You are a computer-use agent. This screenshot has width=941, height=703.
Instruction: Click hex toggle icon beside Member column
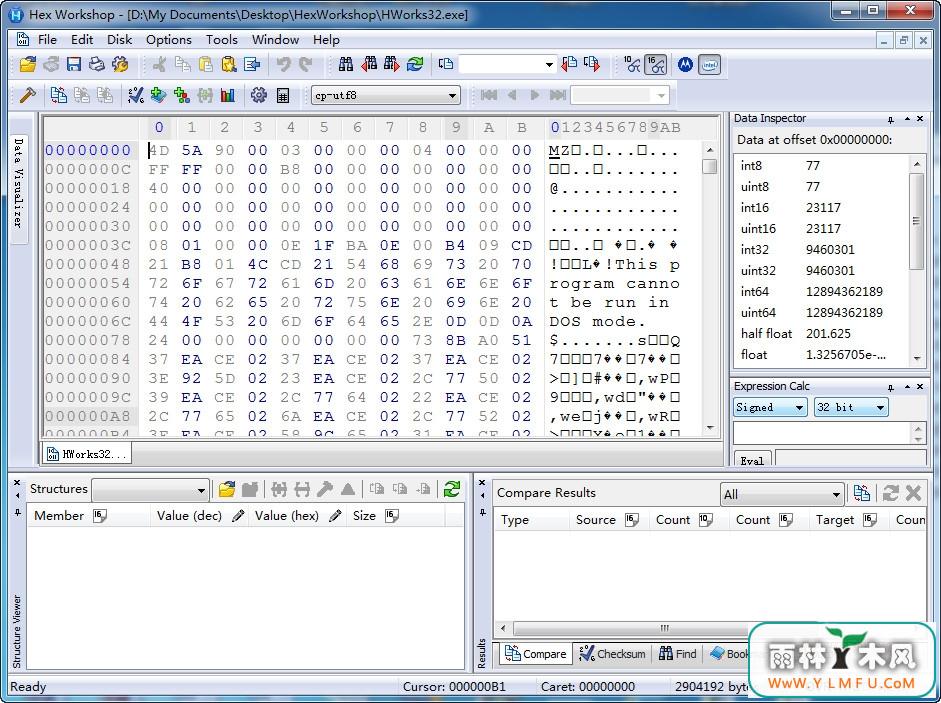(x=100, y=516)
